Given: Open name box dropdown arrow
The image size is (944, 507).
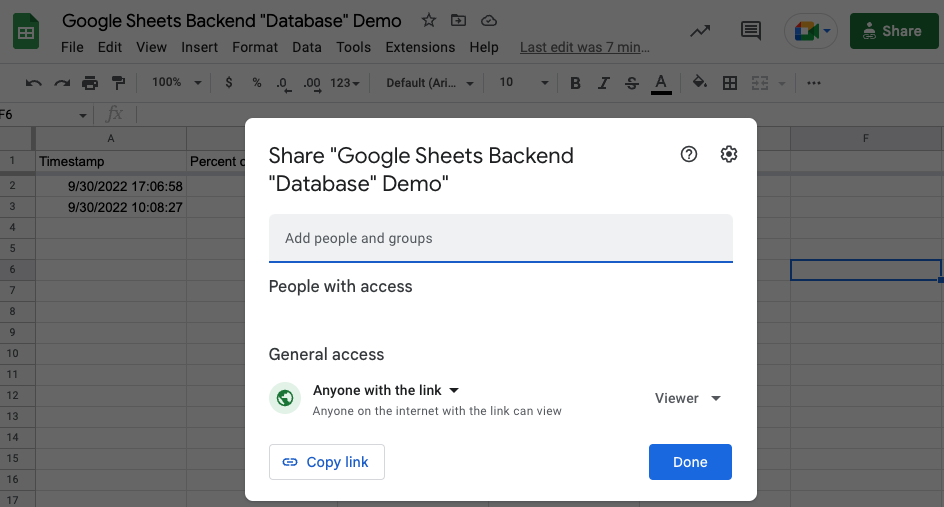Looking at the screenshot, I should (x=82, y=115).
